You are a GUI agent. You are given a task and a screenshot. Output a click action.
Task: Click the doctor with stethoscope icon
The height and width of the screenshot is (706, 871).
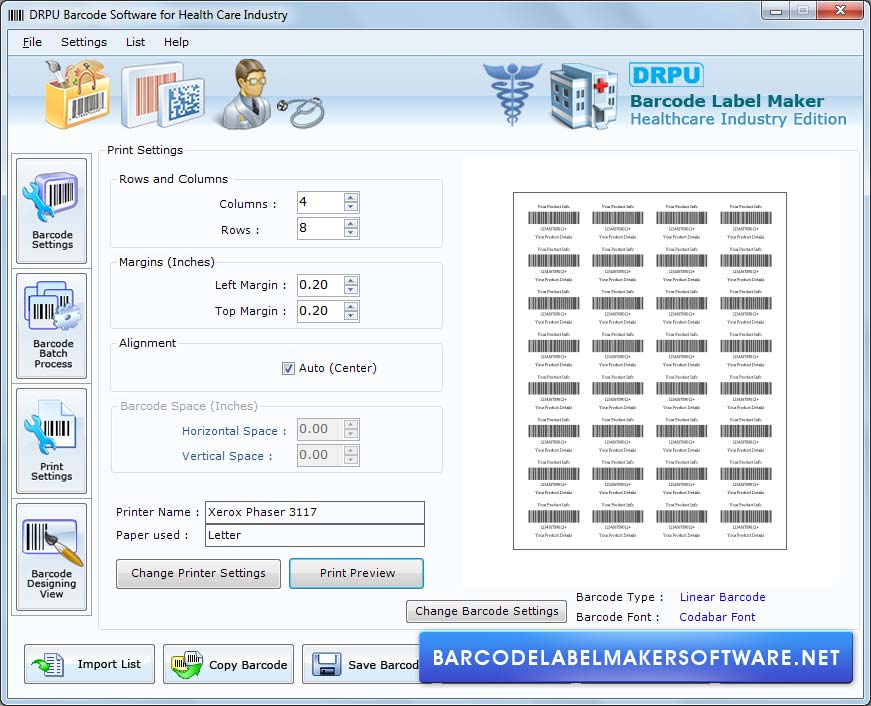coord(270,94)
